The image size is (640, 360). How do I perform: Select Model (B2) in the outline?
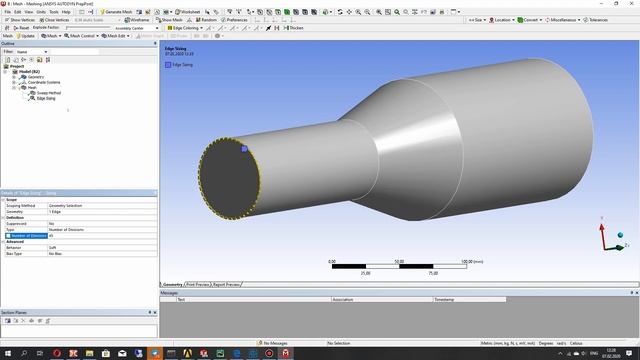click(x=29, y=71)
